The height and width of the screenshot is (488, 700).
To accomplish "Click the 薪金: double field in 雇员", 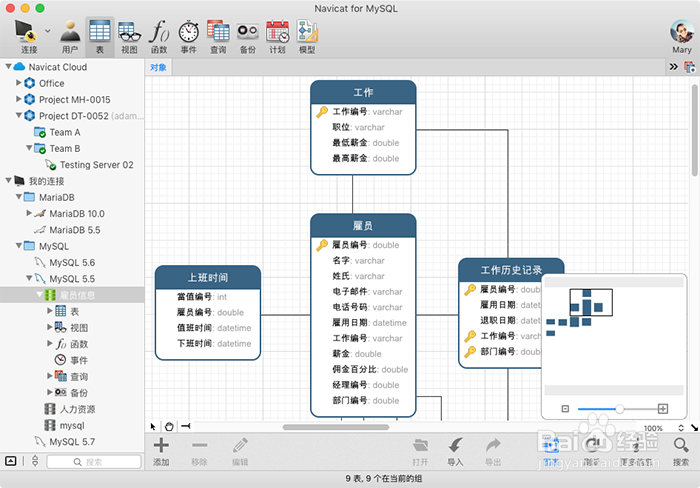I will click(x=357, y=354).
